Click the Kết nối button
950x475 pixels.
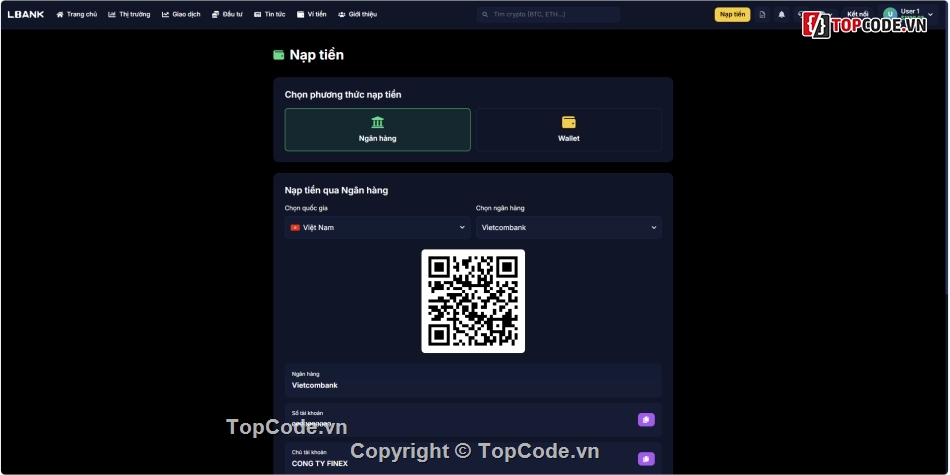857,15
